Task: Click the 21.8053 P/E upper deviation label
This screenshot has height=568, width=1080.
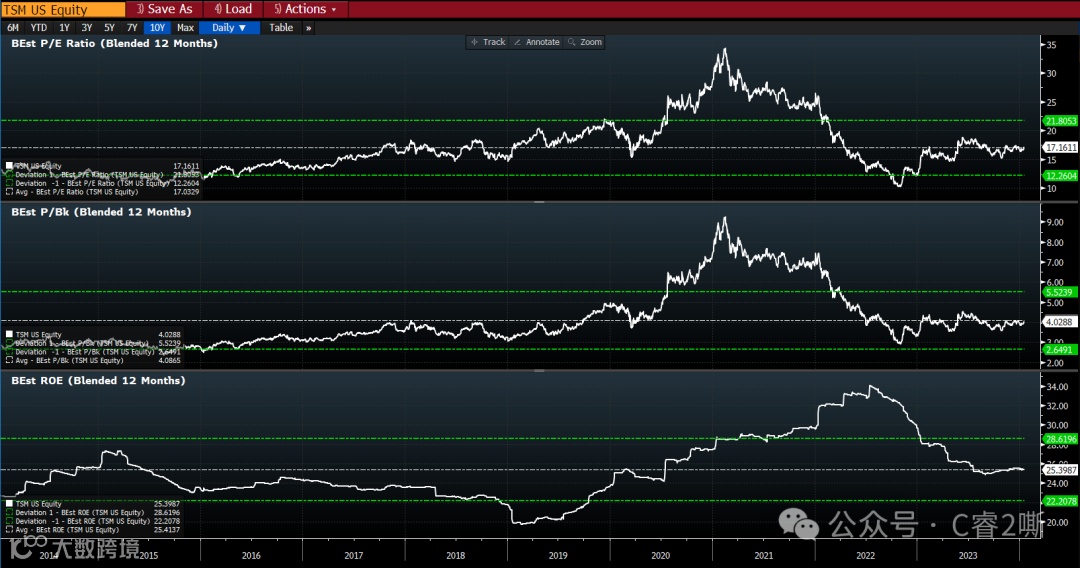Action: click(x=1060, y=121)
